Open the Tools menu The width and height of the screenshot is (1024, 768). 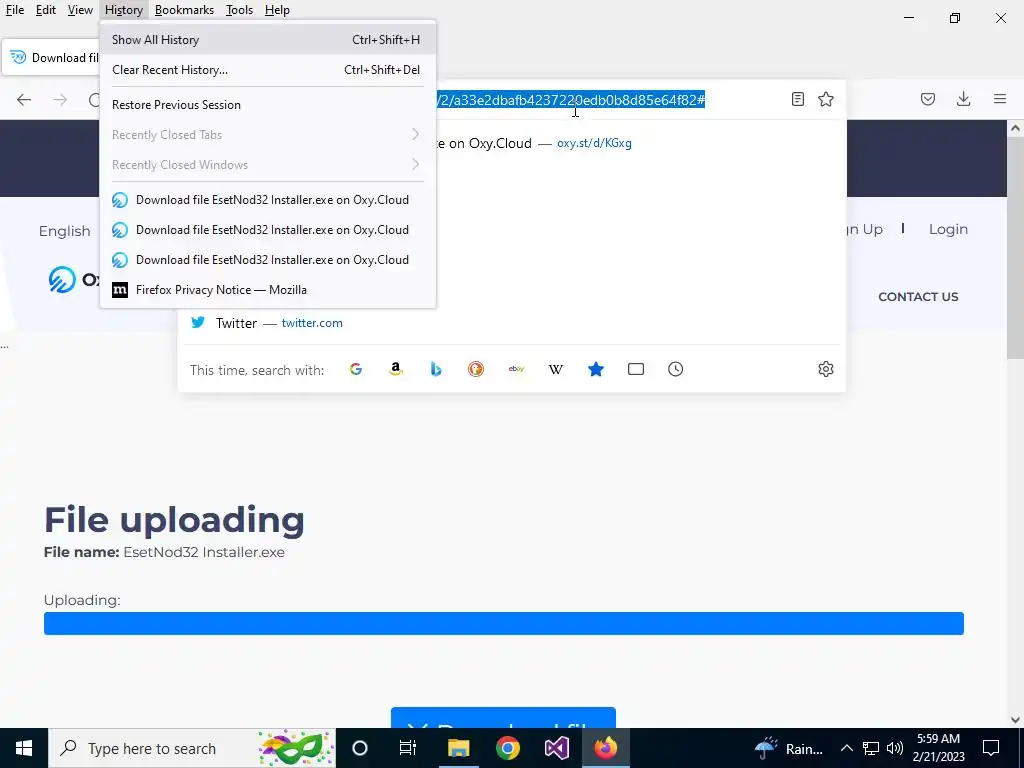click(x=239, y=10)
